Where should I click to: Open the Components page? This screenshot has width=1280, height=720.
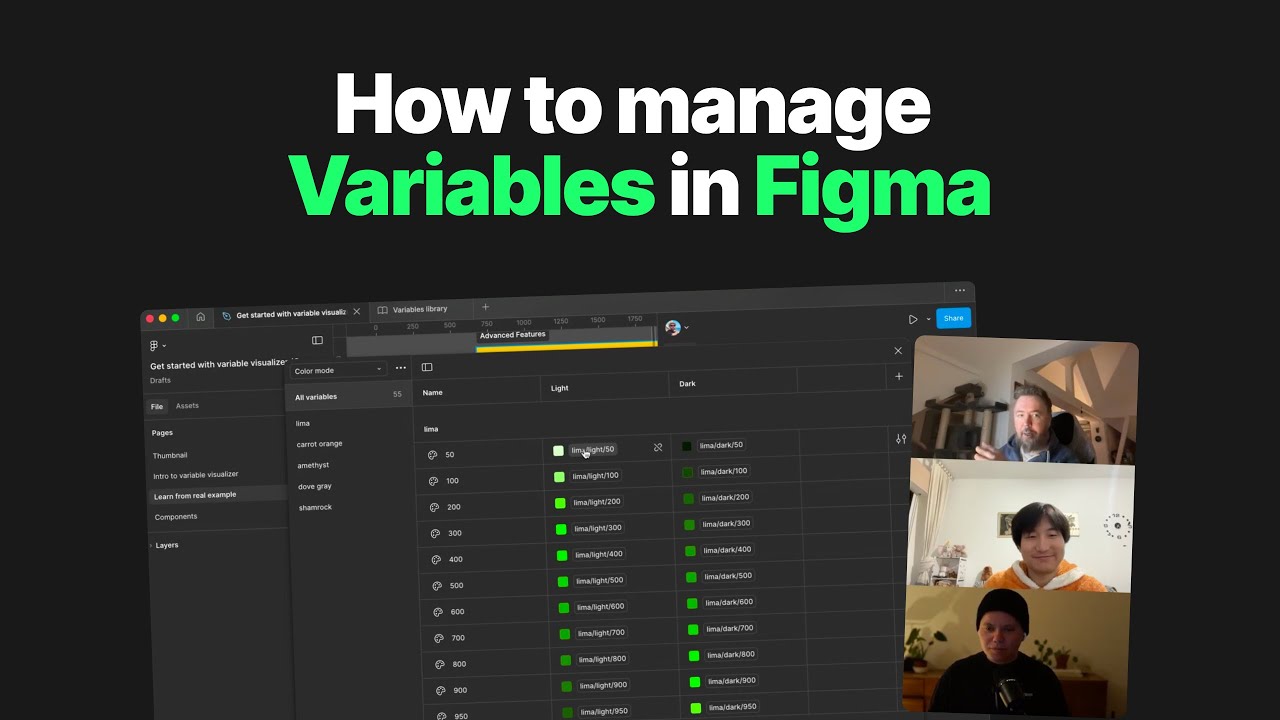tap(176, 517)
